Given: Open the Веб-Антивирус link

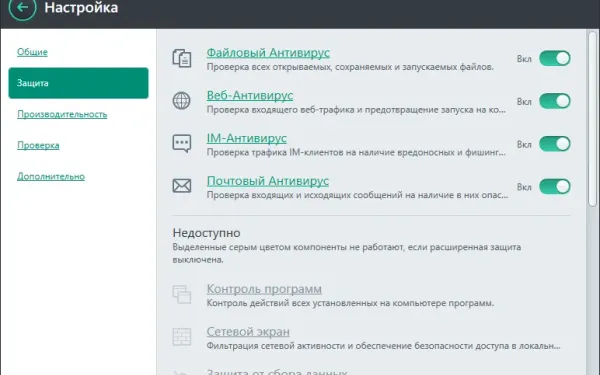Looking at the screenshot, I should click(250, 95).
